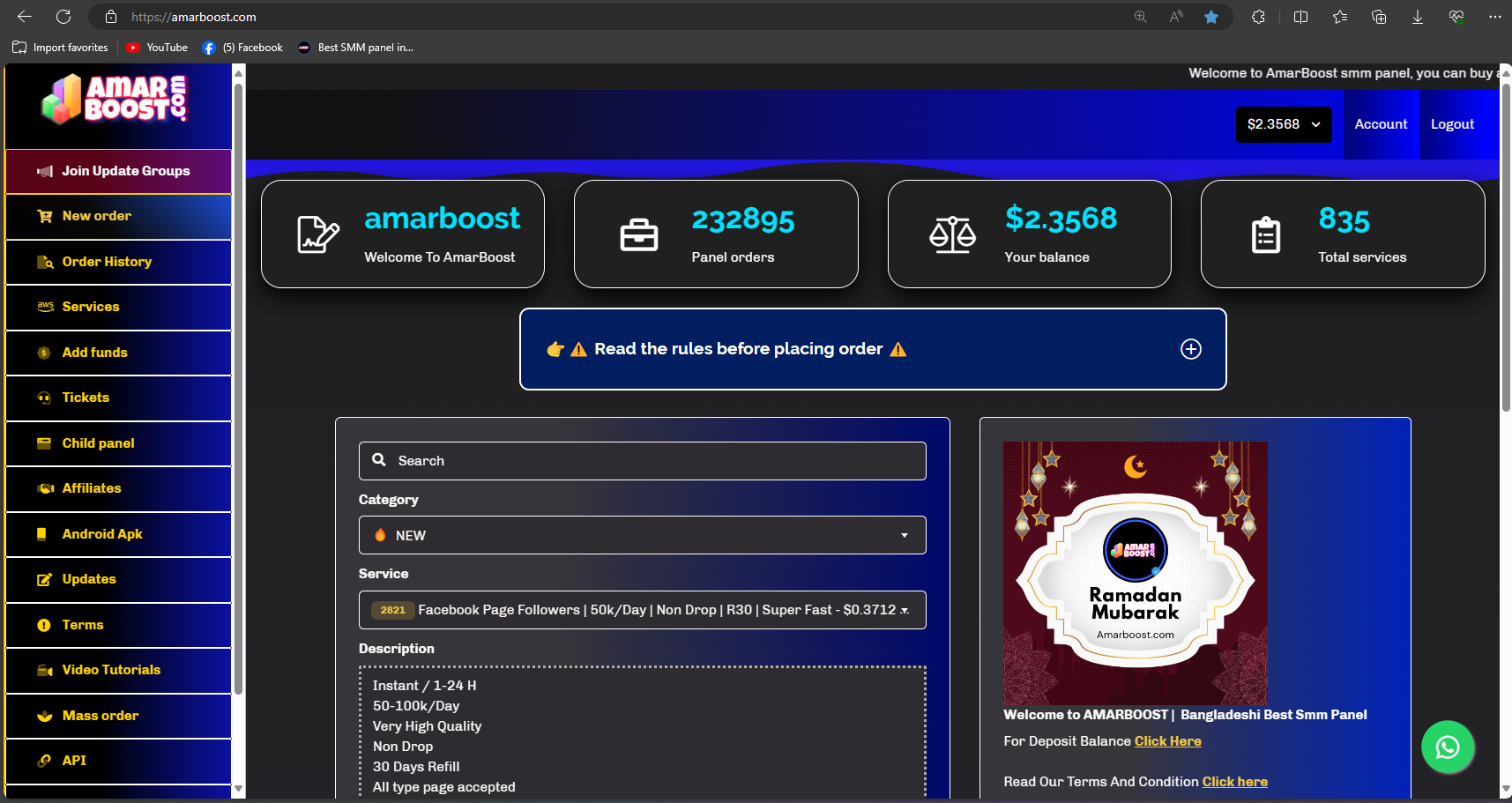Screen dimensions: 1512x803
Task: View Terms sidebar page
Action: 118,625
